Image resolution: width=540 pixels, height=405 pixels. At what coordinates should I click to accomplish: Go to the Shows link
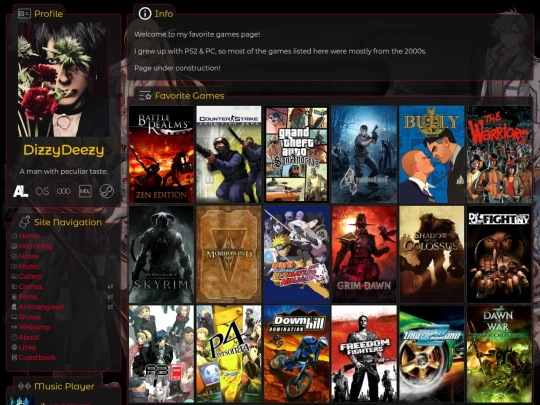coord(30,317)
